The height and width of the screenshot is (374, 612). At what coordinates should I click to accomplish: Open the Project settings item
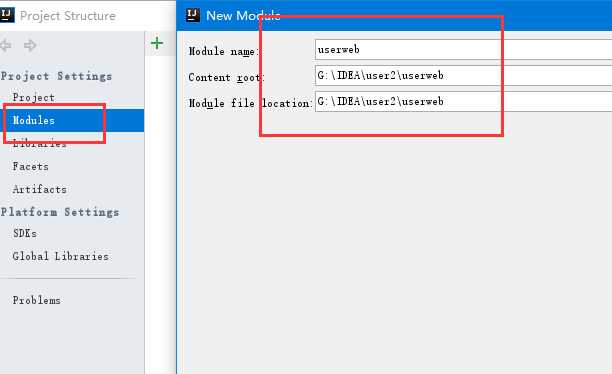tap(34, 97)
